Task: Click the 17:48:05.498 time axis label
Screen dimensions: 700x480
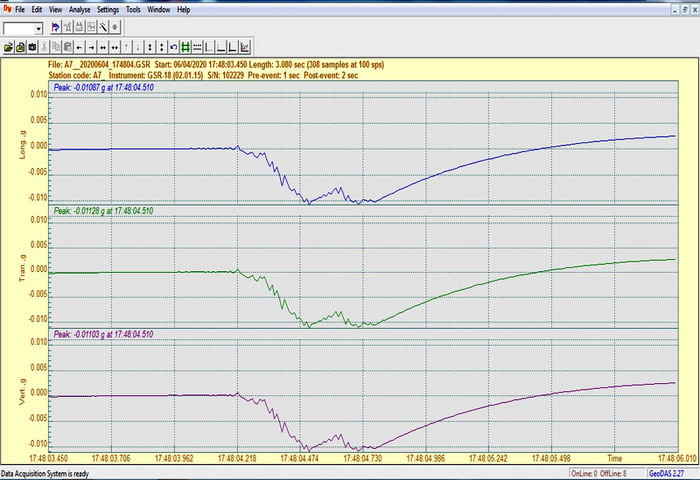Action: tap(552, 459)
